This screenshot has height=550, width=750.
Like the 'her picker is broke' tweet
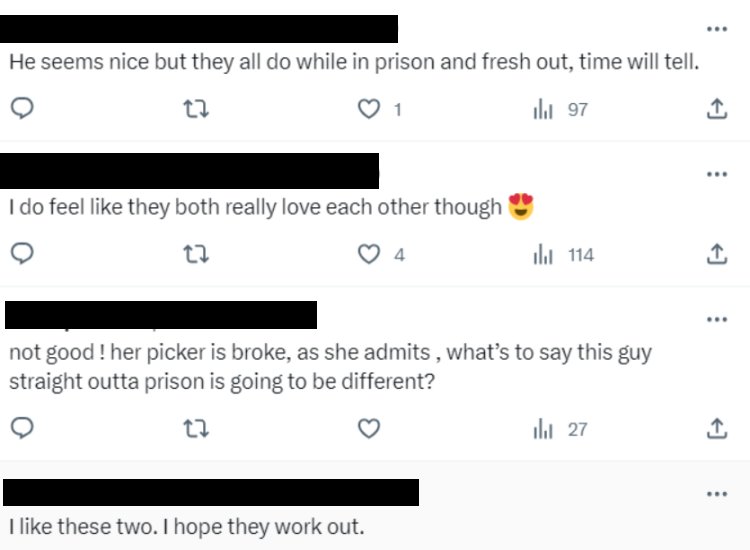(x=369, y=429)
